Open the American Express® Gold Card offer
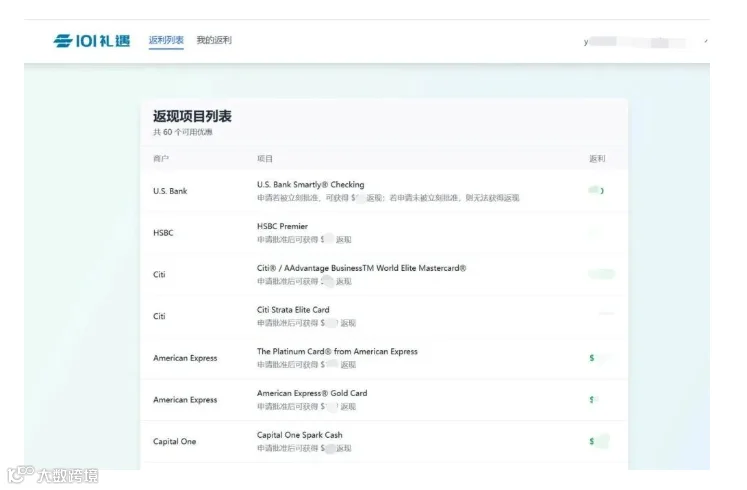The width and height of the screenshot is (747, 490). [x=312, y=393]
